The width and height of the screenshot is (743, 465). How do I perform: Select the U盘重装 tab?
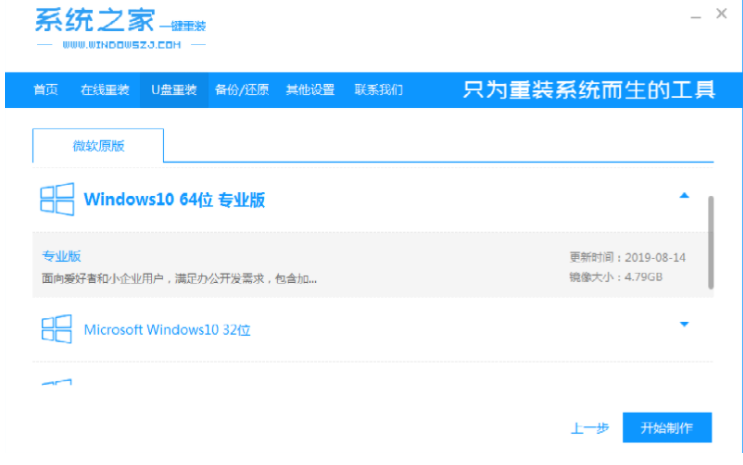pos(174,90)
